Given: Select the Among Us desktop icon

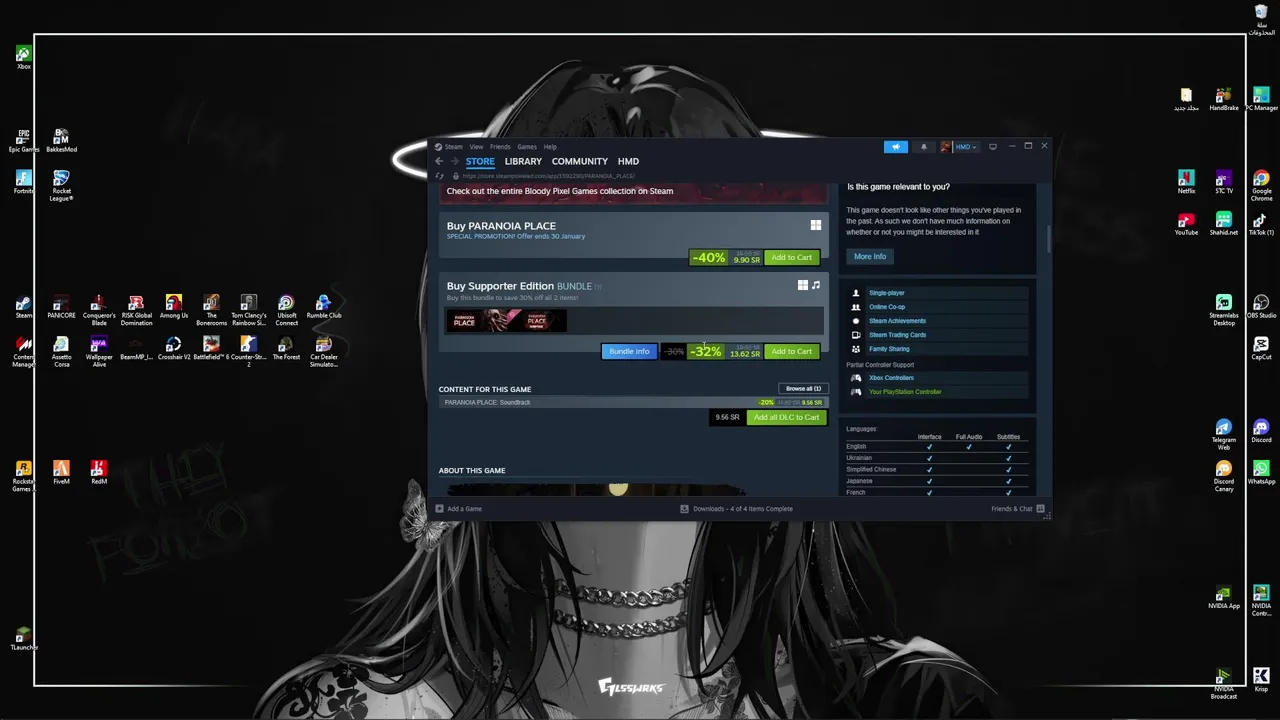Looking at the screenshot, I should click(173, 307).
